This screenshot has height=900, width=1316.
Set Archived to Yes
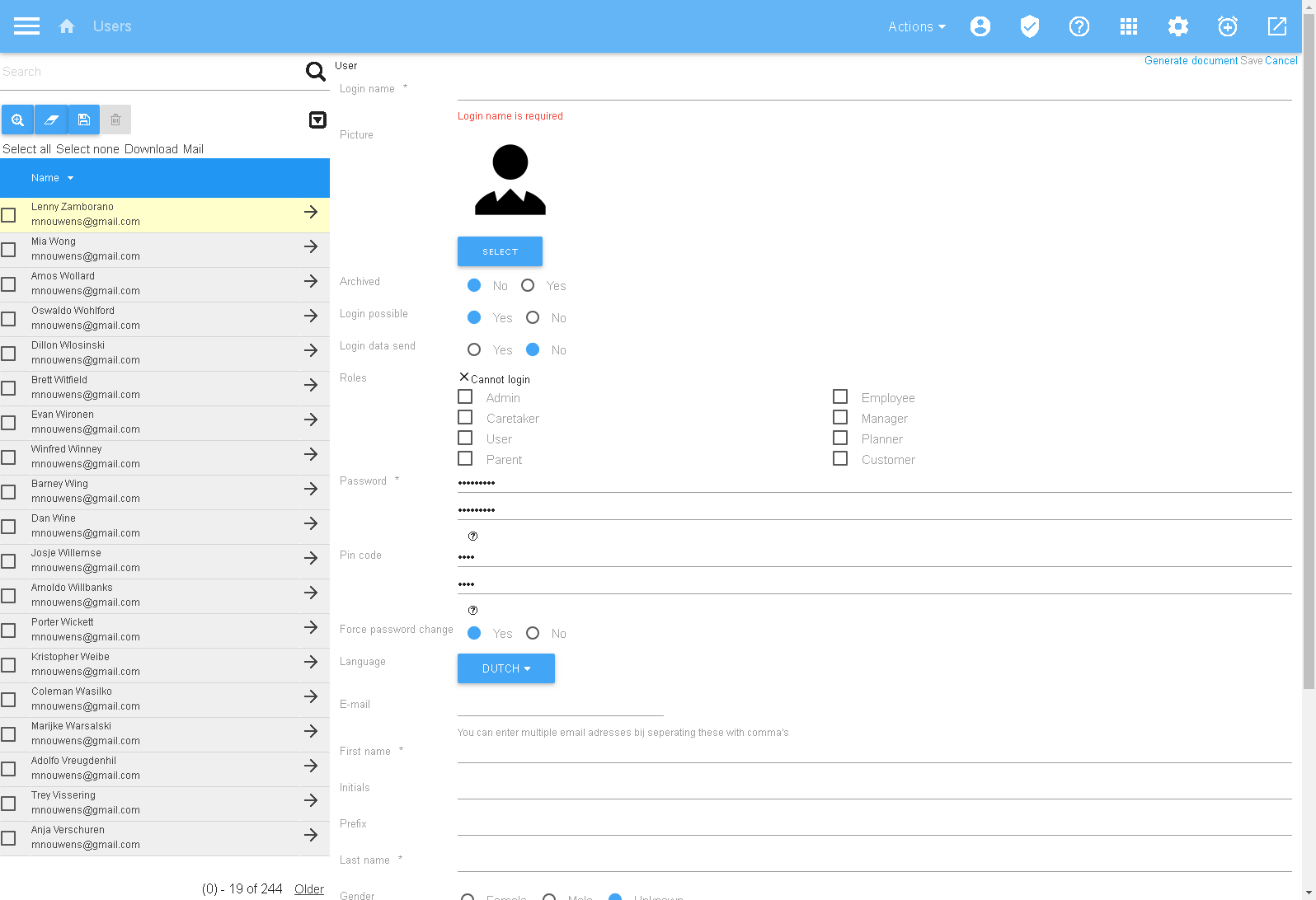click(528, 285)
